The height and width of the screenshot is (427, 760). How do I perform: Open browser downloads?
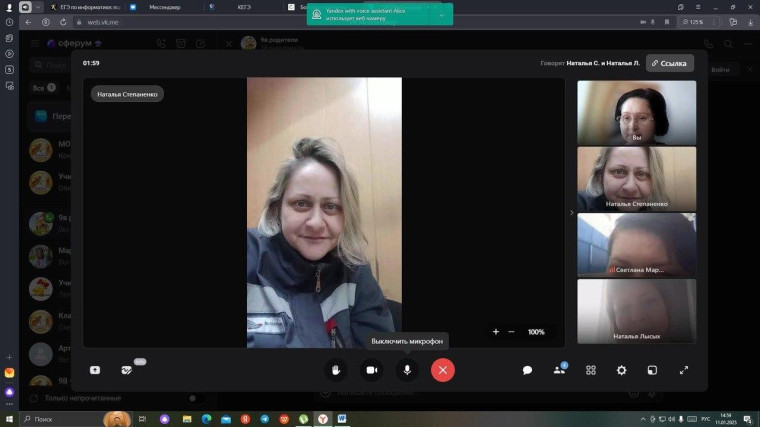coord(750,22)
